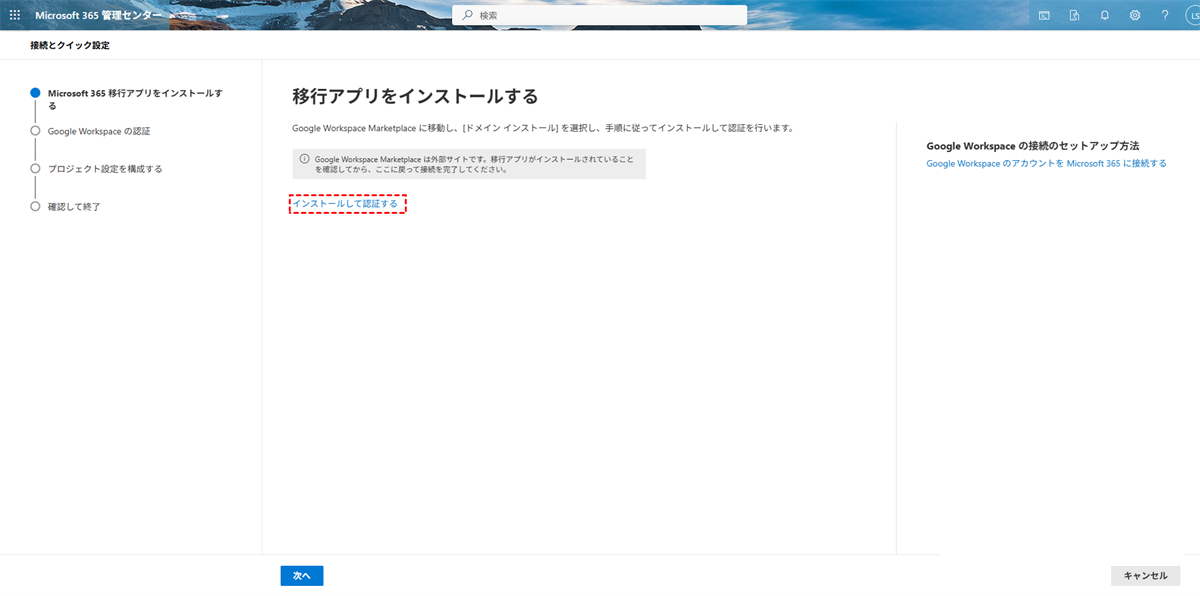Click step circle beside Google Workspace の認証

[x=35, y=130]
